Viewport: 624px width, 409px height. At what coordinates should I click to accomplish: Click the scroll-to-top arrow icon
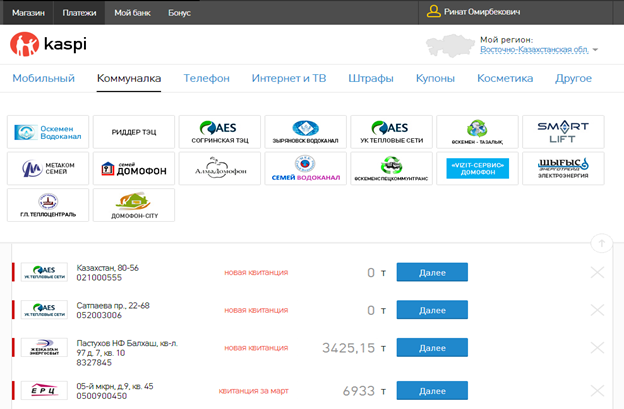[601, 243]
